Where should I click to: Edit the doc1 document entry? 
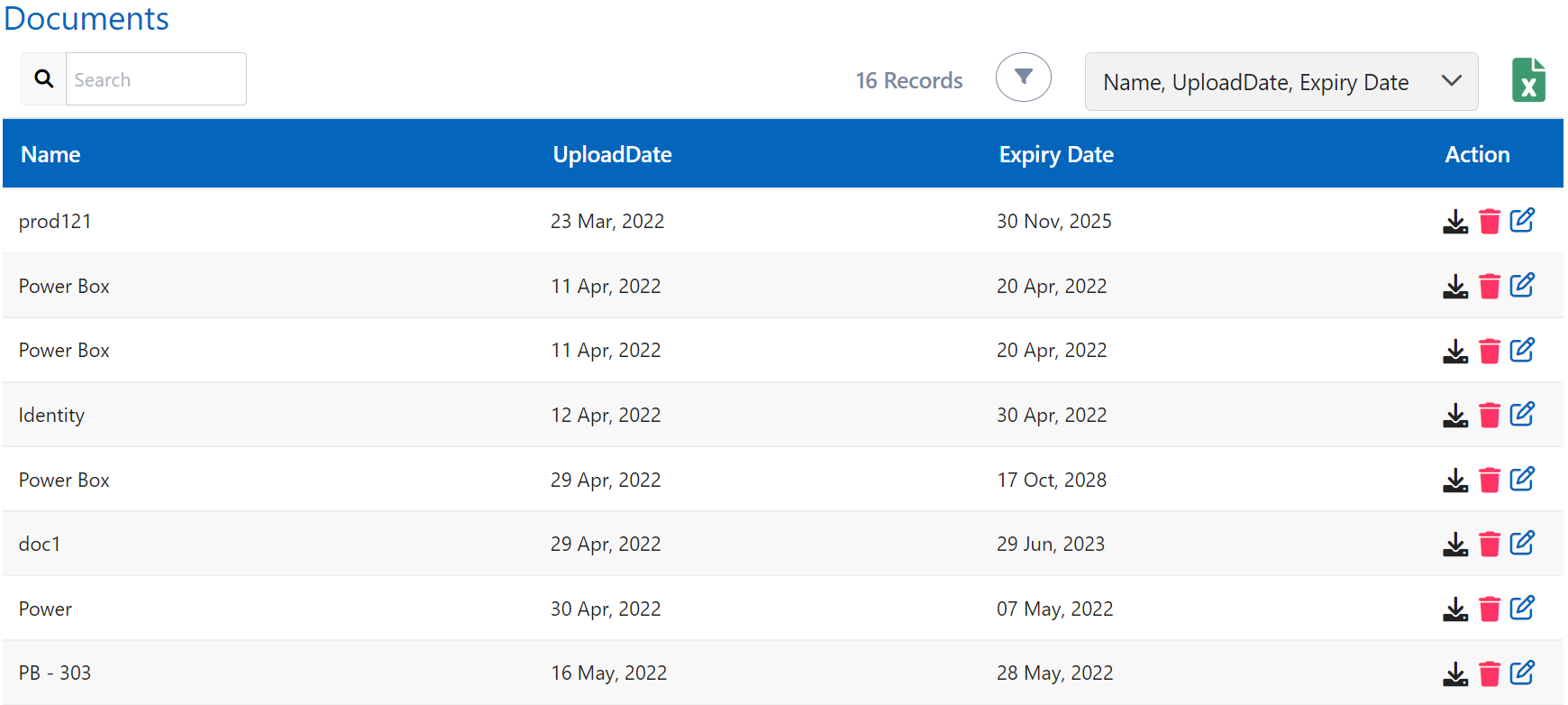click(1522, 544)
